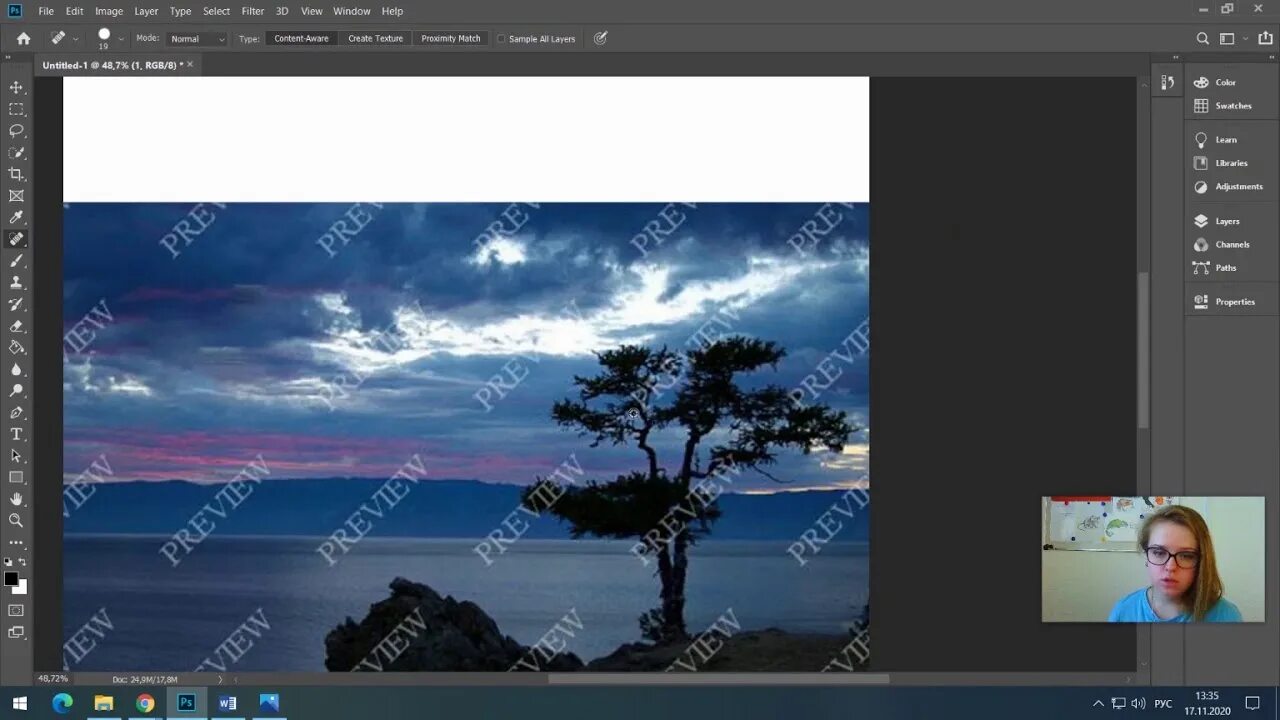Image resolution: width=1280 pixels, height=720 pixels.
Task: Select the Crop tool
Action: point(16,174)
